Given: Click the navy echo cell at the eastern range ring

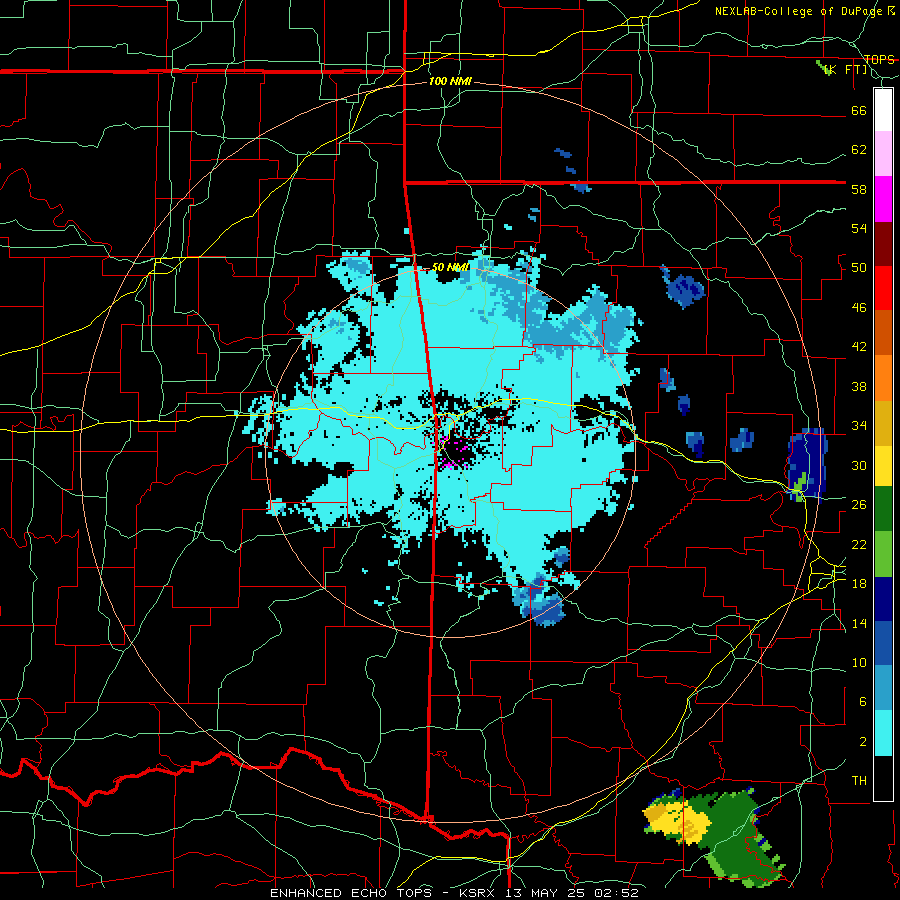Looking at the screenshot, I should coord(808,464).
